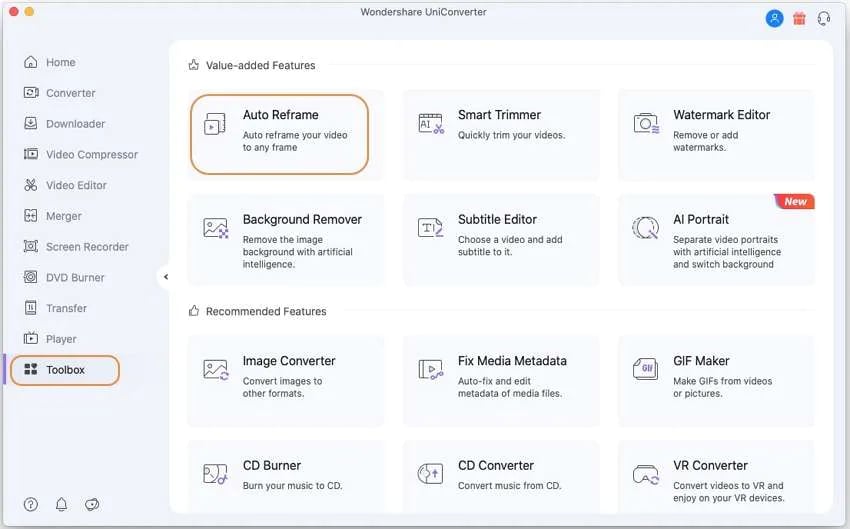Click the CD Converter disc icon

430,474
